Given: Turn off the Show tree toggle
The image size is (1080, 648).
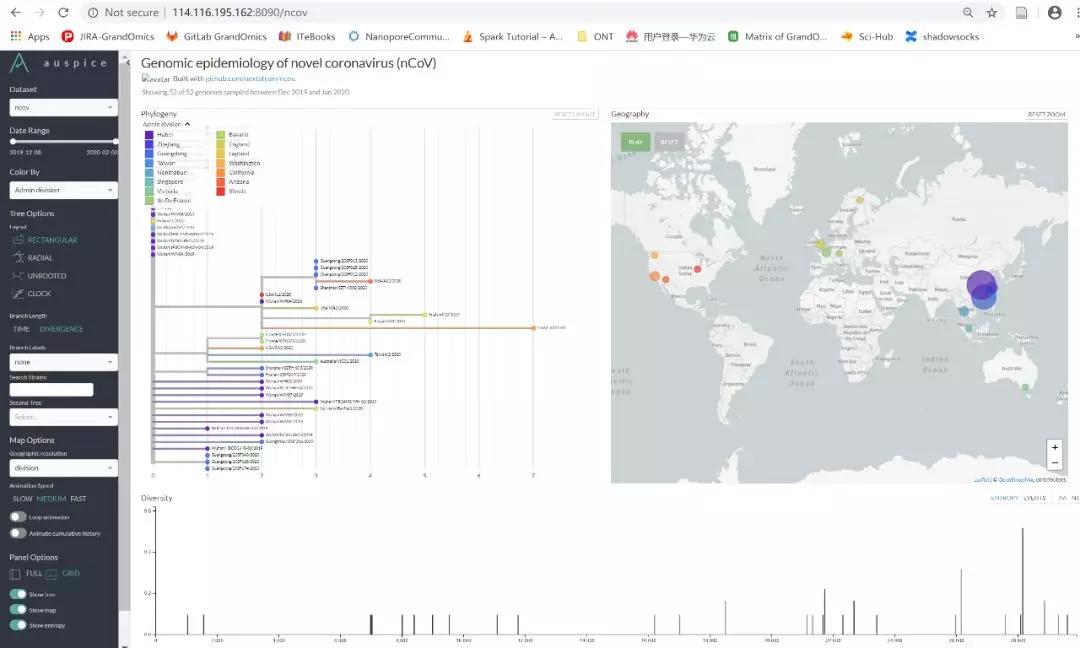Looking at the screenshot, I should click(x=18, y=594).
